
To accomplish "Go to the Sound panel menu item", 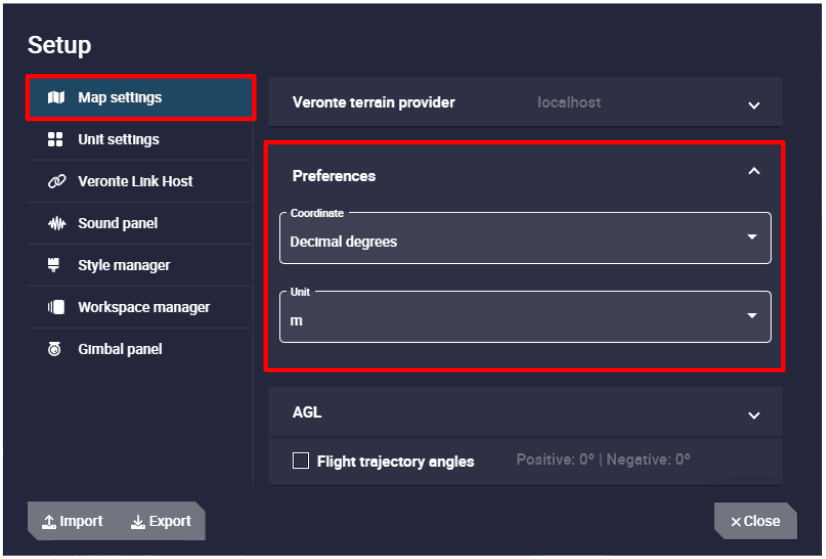I will point(117,224).
